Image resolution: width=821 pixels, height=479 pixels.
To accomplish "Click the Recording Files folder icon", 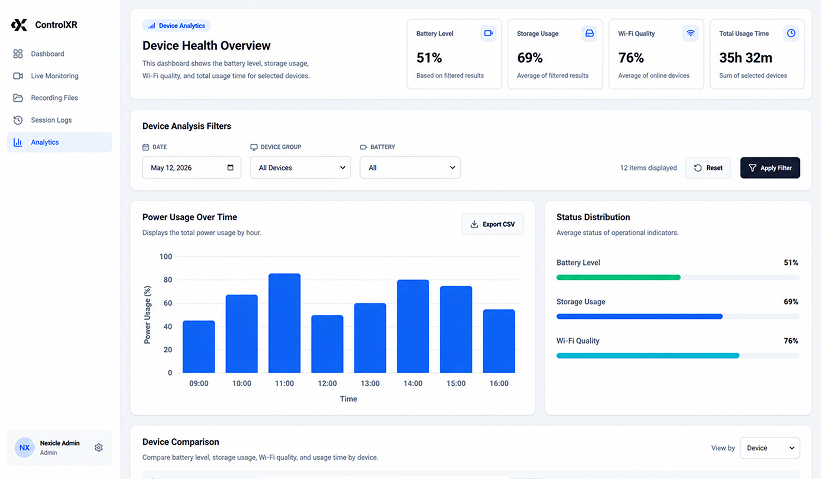I will pyautogui.click(x=18, y=98).
